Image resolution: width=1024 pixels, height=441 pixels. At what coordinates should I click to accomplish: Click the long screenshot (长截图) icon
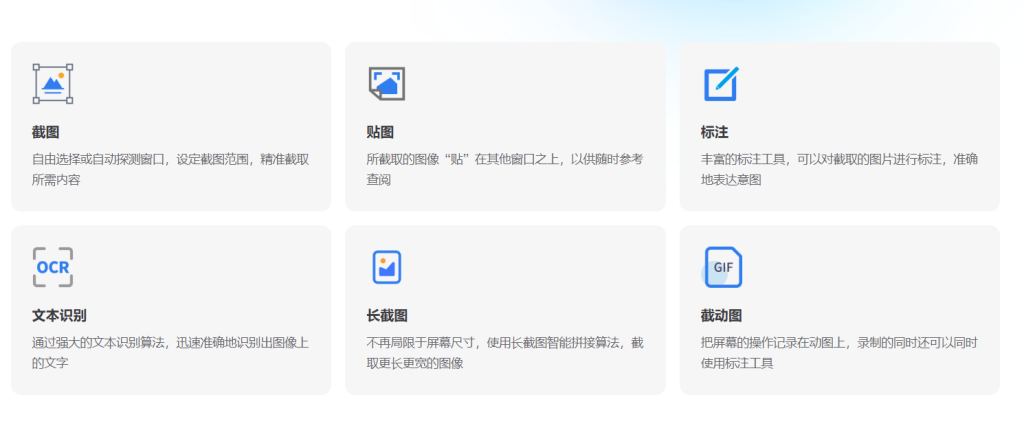(x=386, y=267)
